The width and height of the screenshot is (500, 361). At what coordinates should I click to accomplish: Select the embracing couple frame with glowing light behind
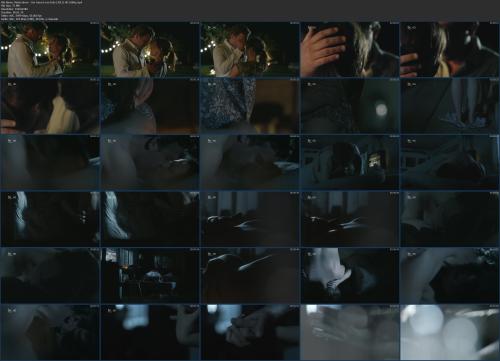[x=150, y=49]
